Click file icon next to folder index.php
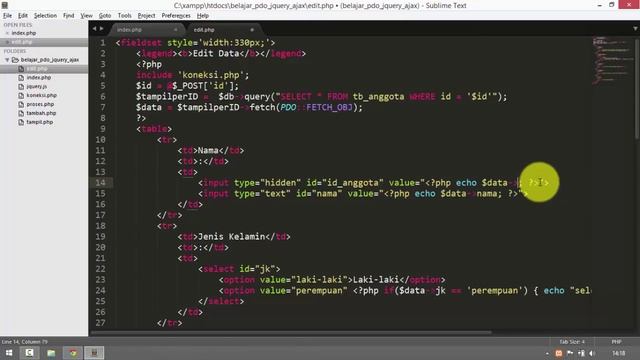640x360 pixels. coord(21,78)
